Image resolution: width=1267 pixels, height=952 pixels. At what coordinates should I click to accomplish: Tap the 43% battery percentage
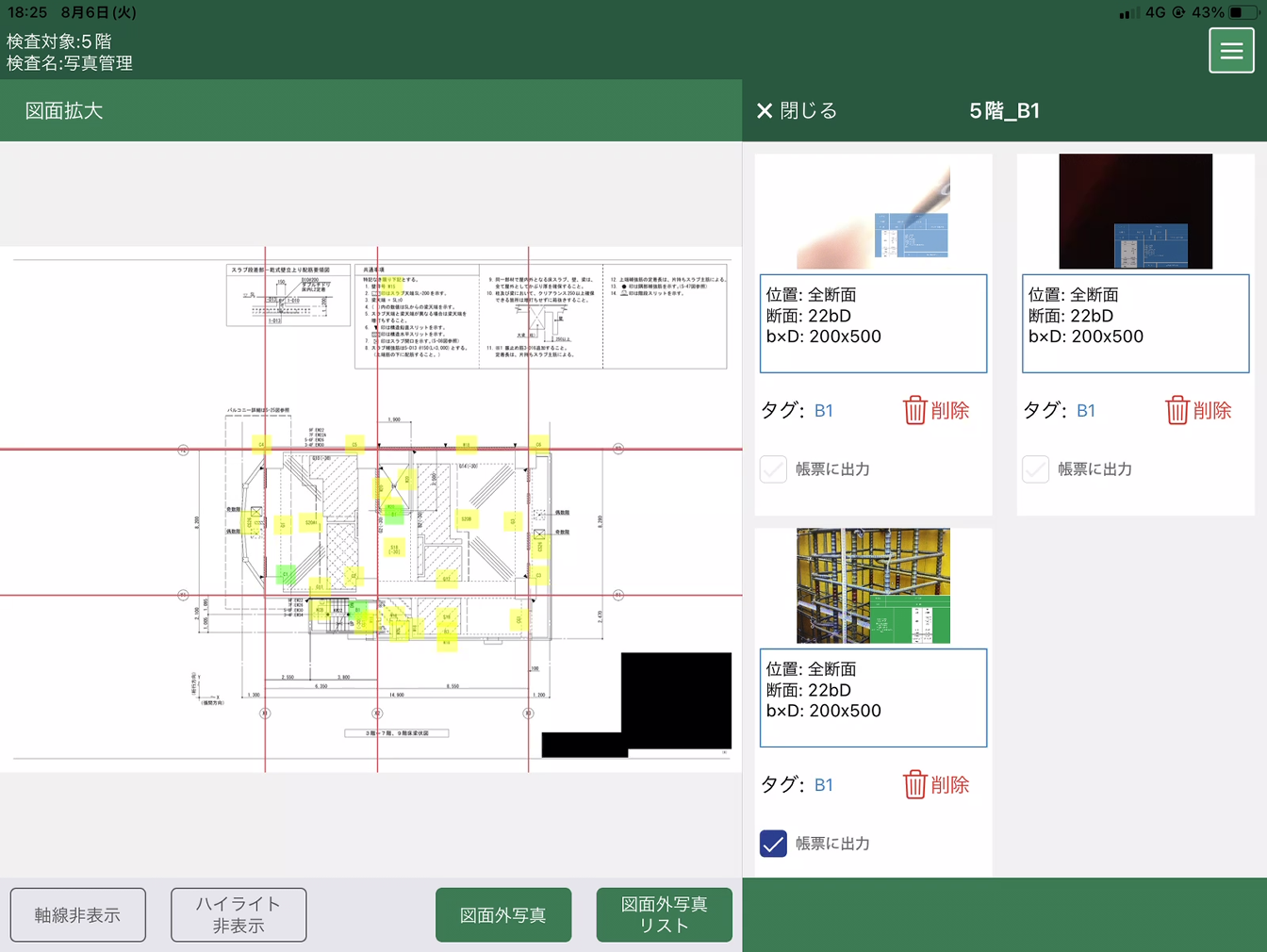click(x=1208, y=13)
